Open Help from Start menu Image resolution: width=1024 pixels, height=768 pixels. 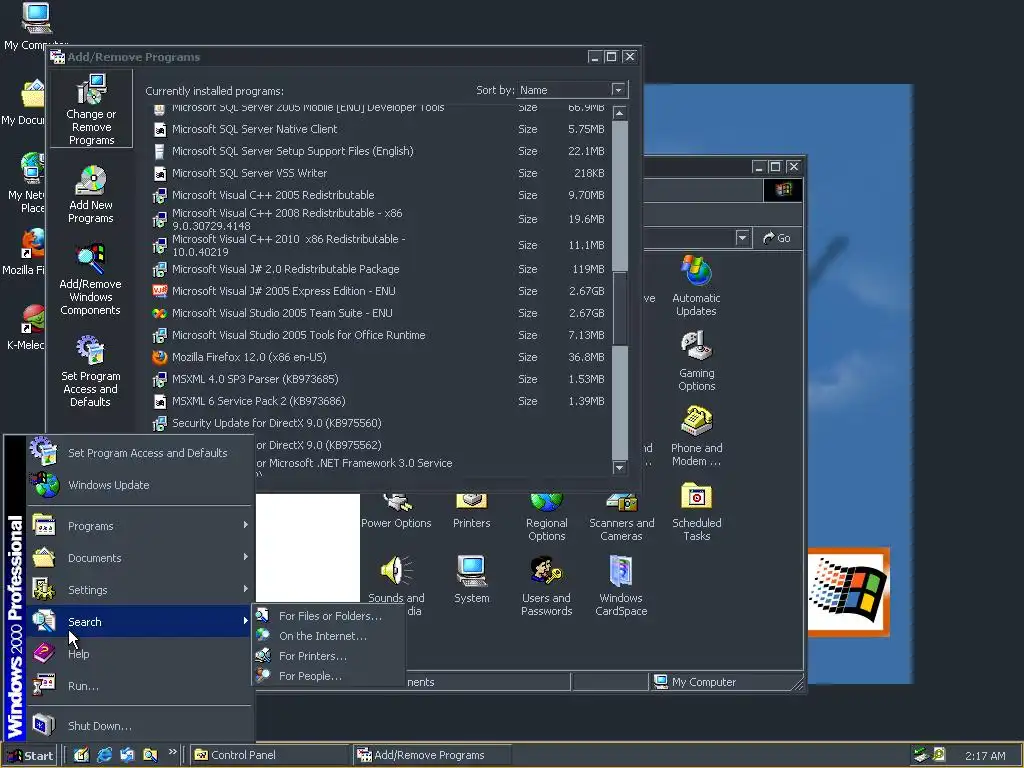[139, 653]
